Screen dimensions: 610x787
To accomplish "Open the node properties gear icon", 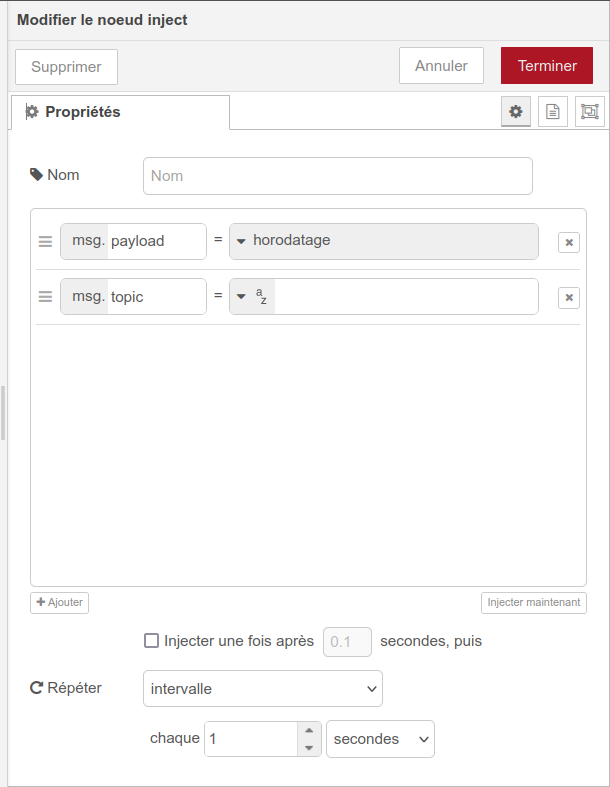I will (x=516, y=112).
